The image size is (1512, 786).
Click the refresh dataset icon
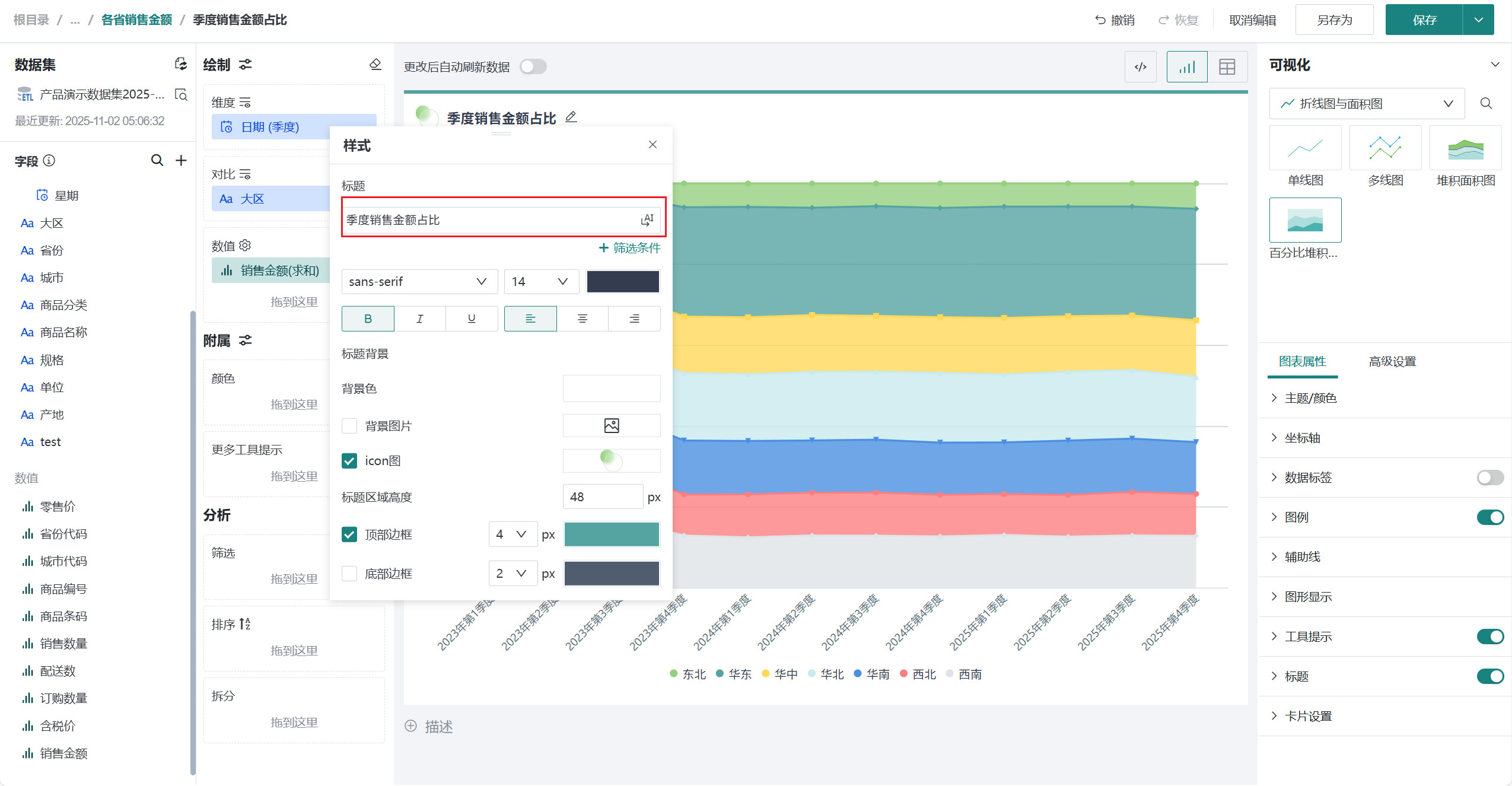180,64
